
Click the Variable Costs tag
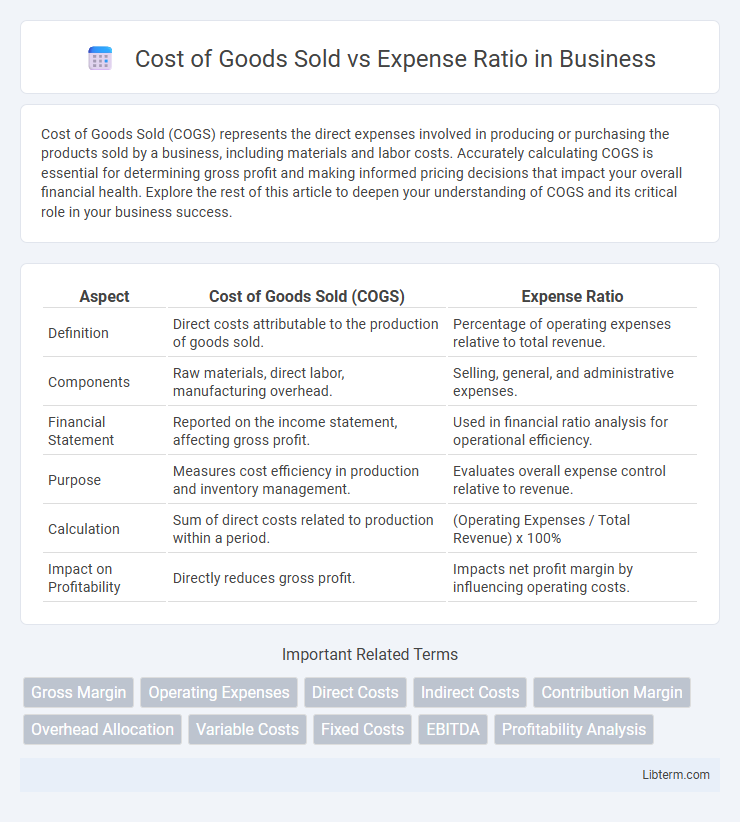247,729
